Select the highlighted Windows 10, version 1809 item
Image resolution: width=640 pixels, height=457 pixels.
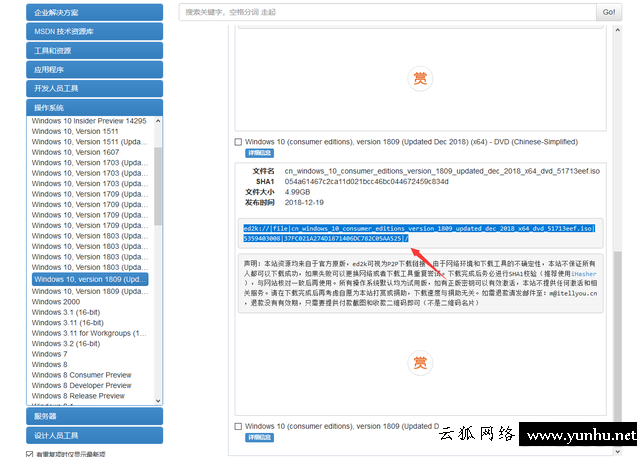pyautogui.click(x=90, y=280)
